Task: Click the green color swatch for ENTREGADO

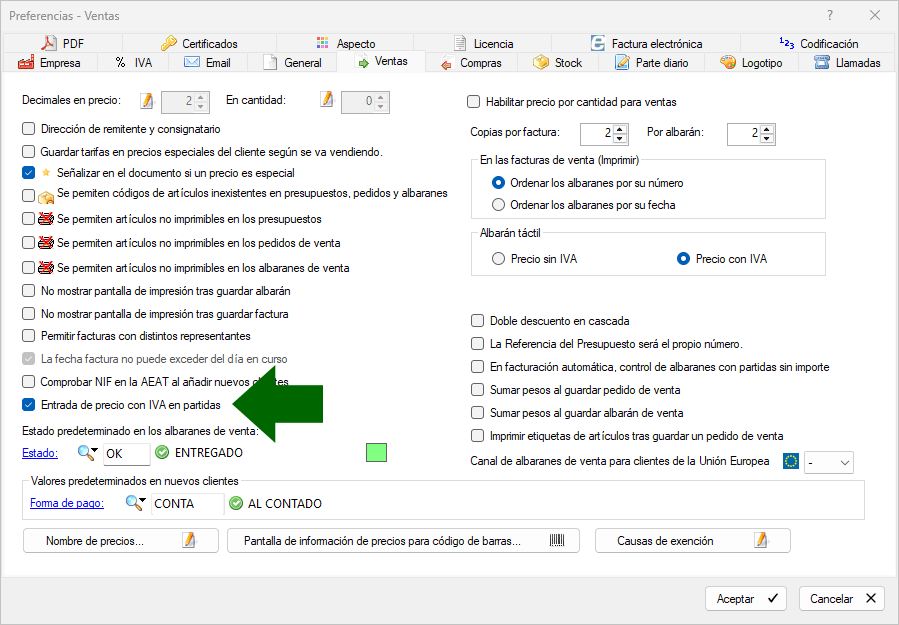Action: coord(376,453)
